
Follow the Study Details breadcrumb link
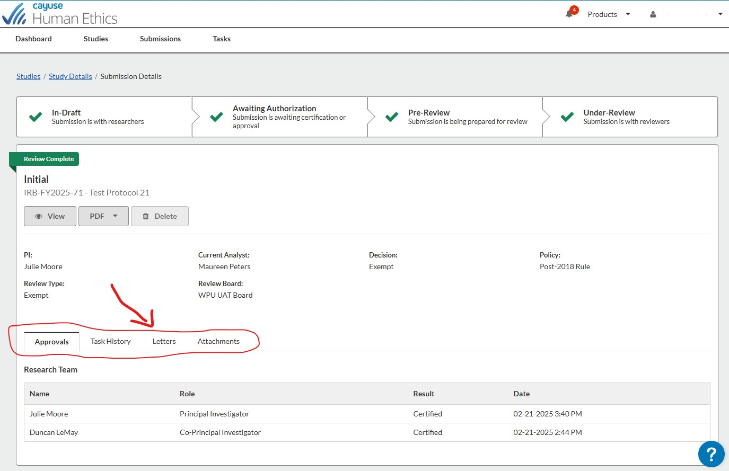point(70,76)
